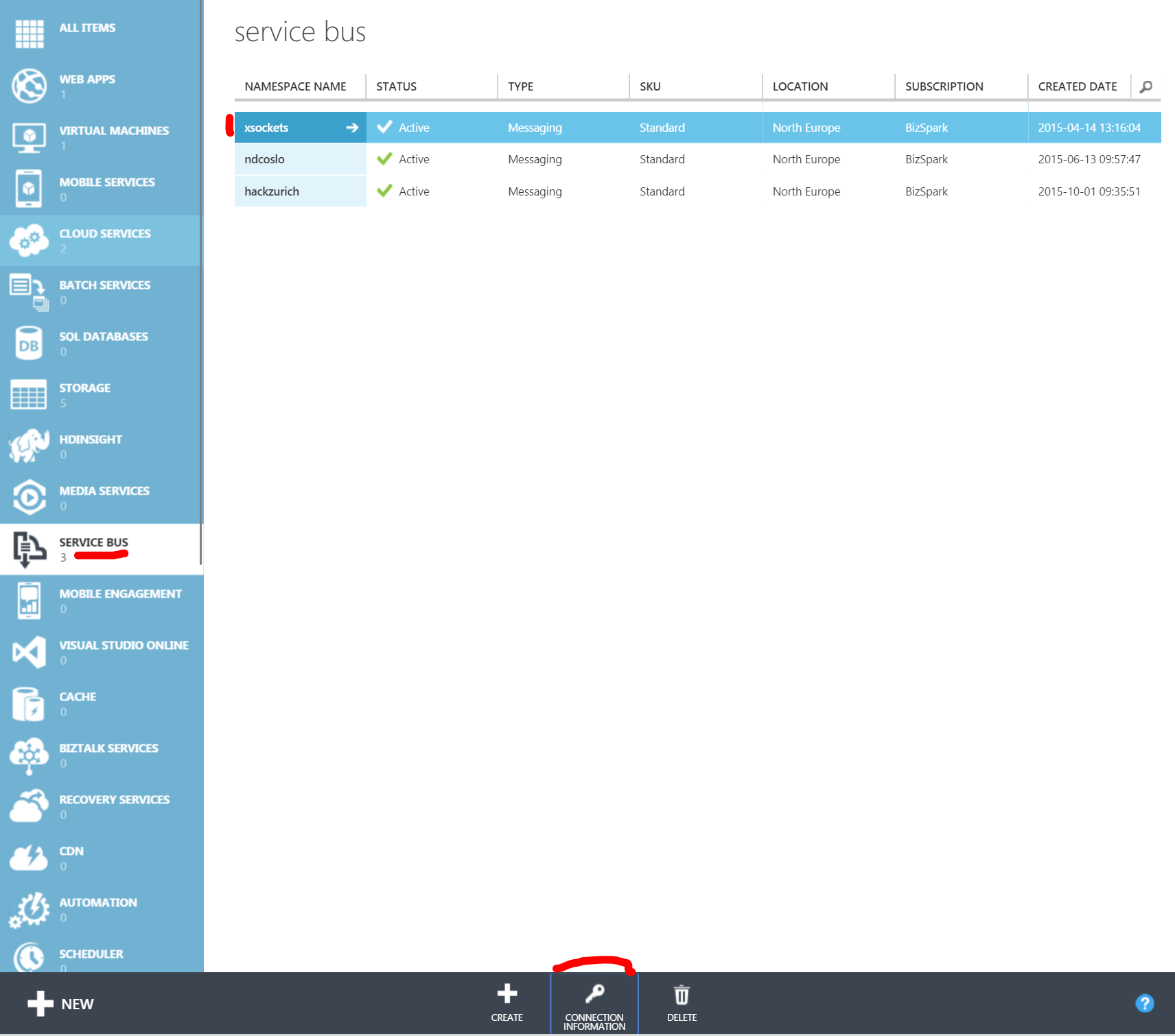Sort by Namespace Name column

(295, 86)
